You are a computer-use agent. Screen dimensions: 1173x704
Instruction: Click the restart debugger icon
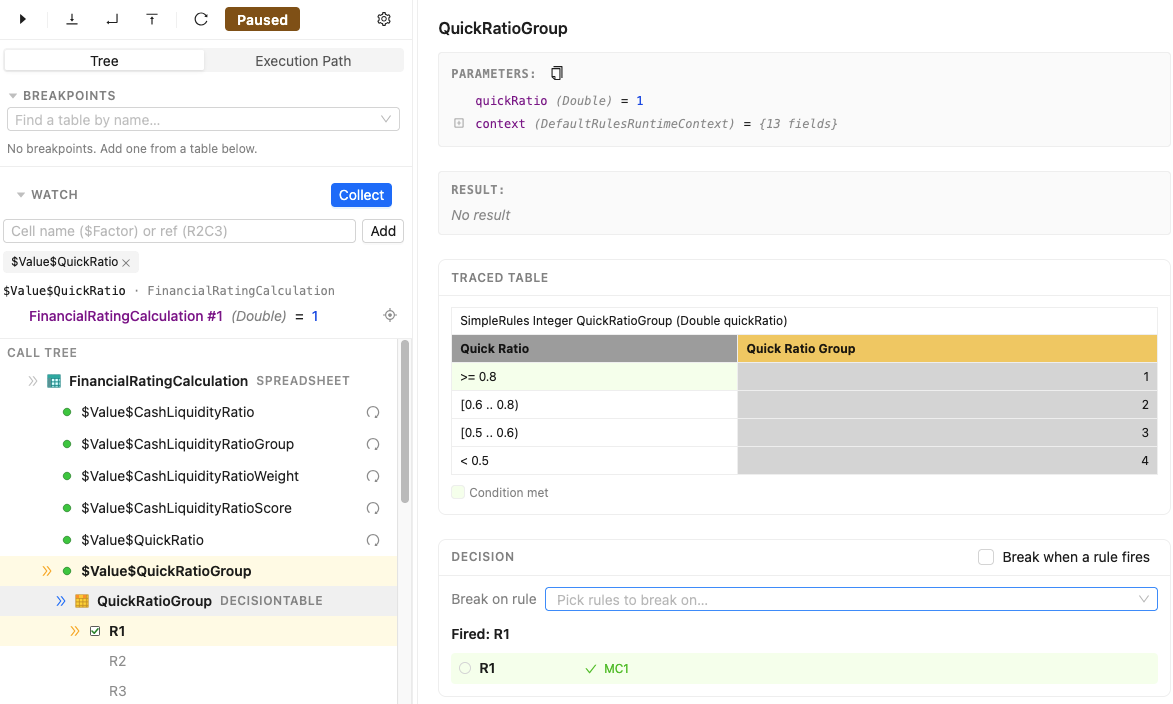click(x=201, y=19)
